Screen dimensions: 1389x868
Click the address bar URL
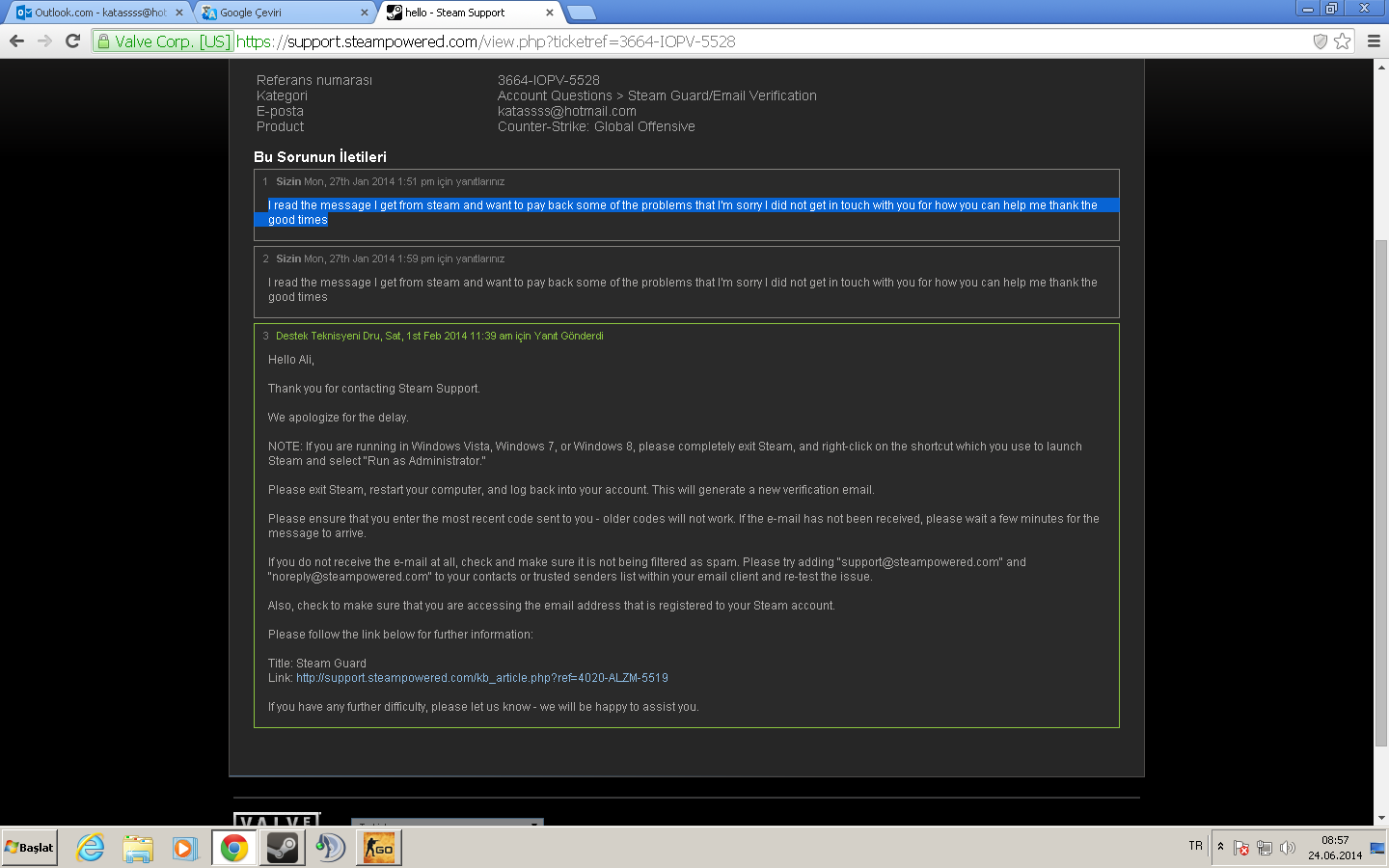point(486,41)
